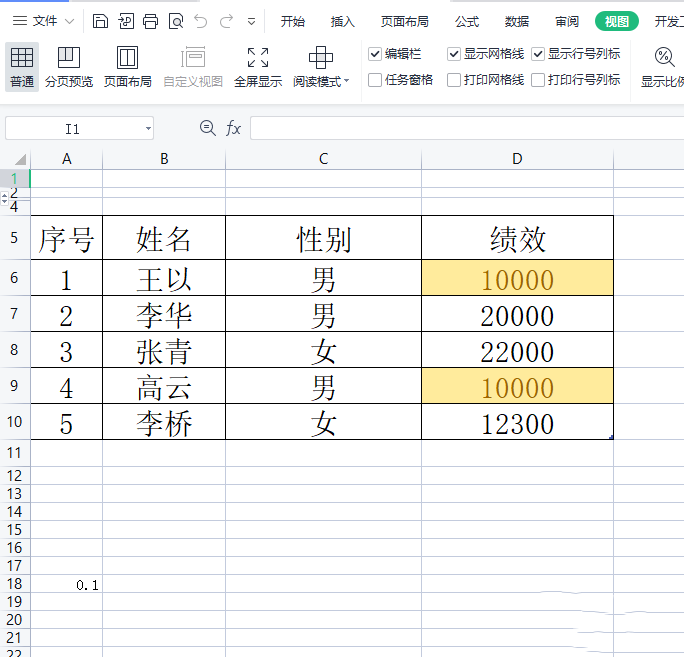The height and width of the screenshot is (657, 684).
Task: Select row 5 header
Action: [x=14, y=238]
